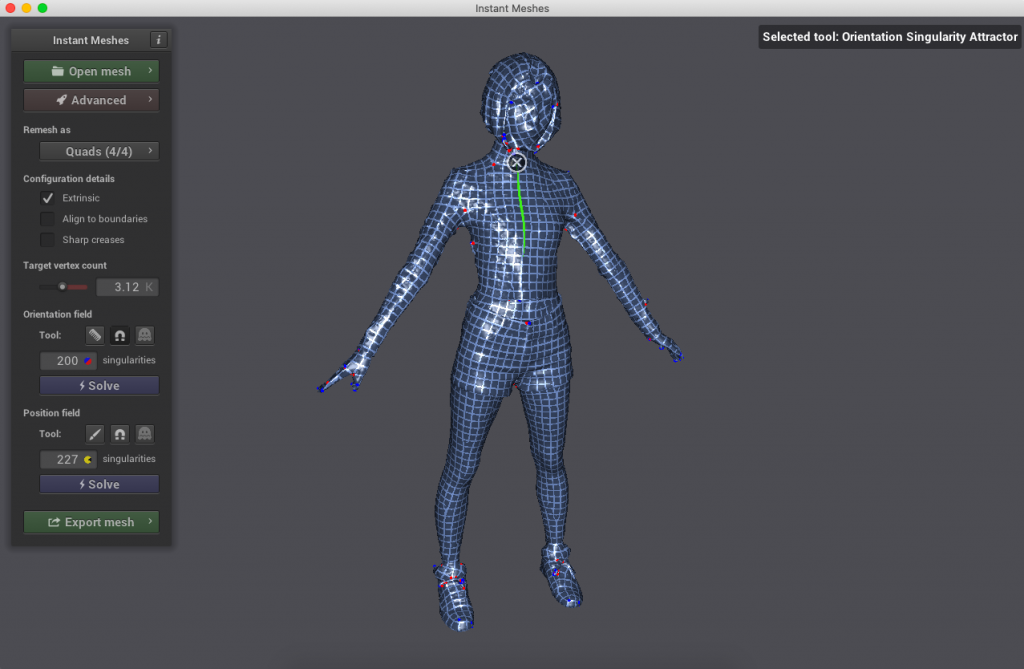Select the Orientation field comb tool
Viewport: 1024px width, 669px height.
click(94, 335)
